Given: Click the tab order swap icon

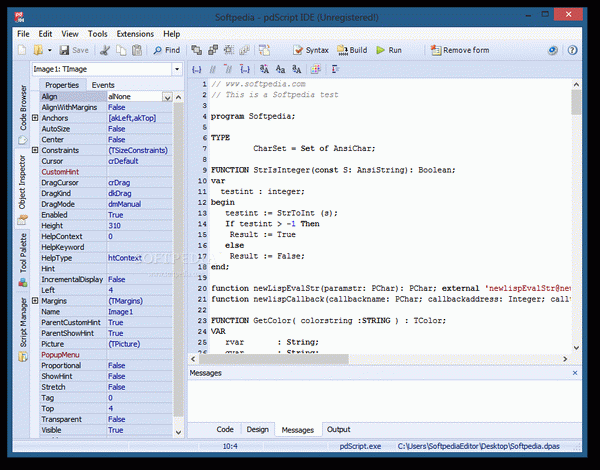Looking at the screenshot, I should pyautogui.click(x=264, y=50).
